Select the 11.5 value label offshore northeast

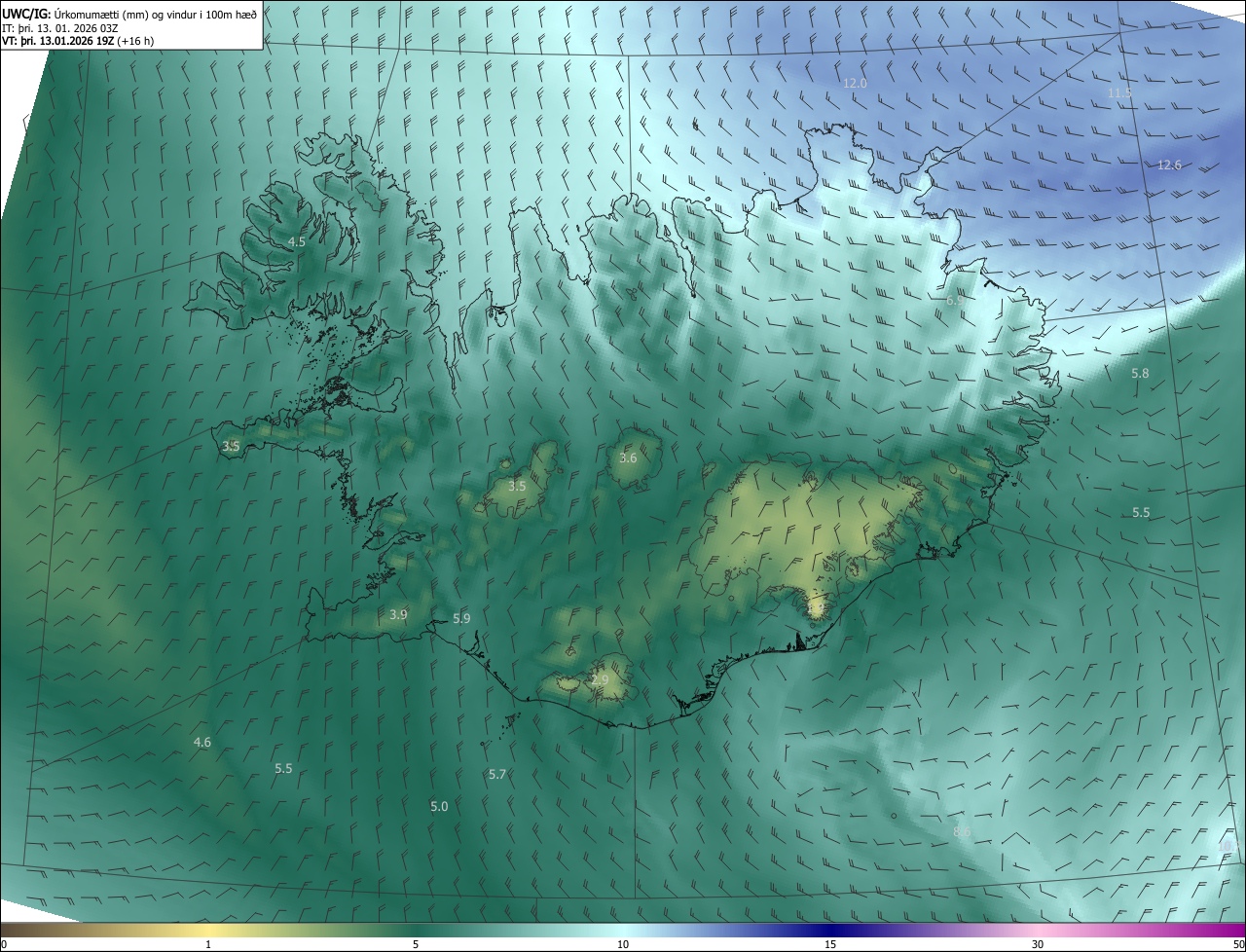1119,92
